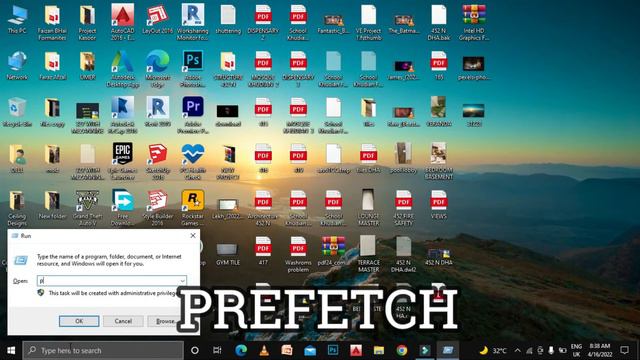Viewport: 640px width, 360px height.
Task: Switch the ENG UK input language
Action: coord(576,350)
